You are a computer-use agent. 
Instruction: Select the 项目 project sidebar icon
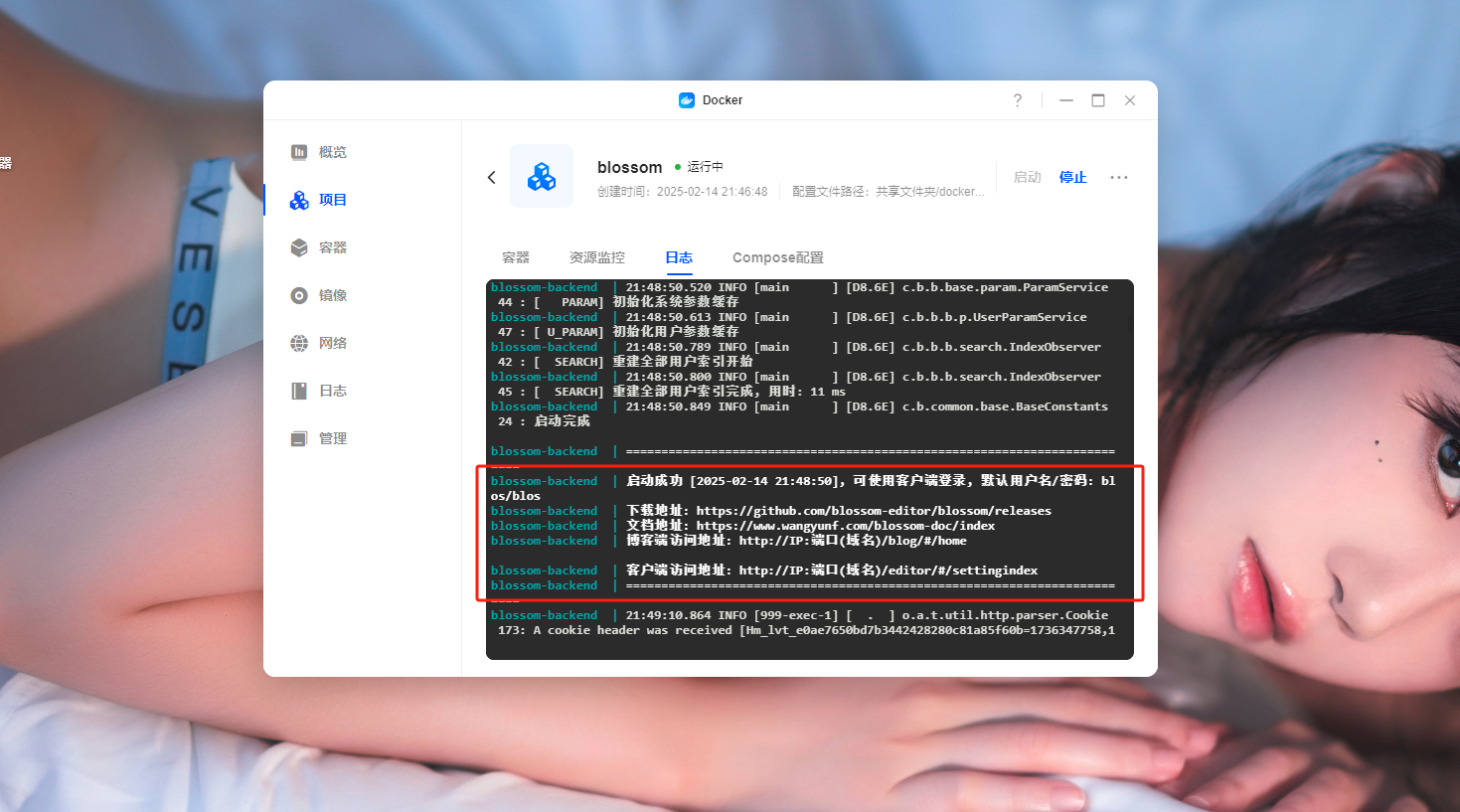pos(299,200)
